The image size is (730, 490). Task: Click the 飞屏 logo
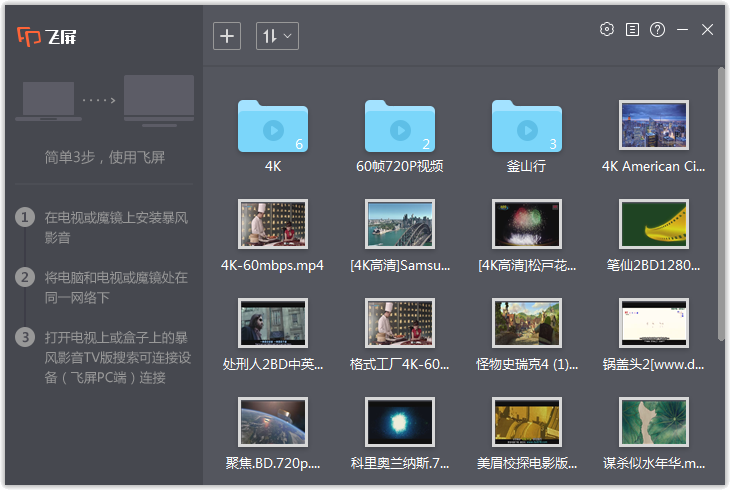[47, 36]
